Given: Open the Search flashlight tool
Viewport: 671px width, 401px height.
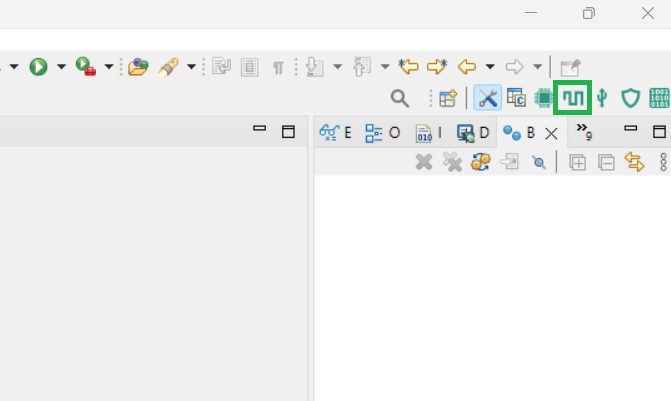Looking at the screenshot, I should (168, 67).
